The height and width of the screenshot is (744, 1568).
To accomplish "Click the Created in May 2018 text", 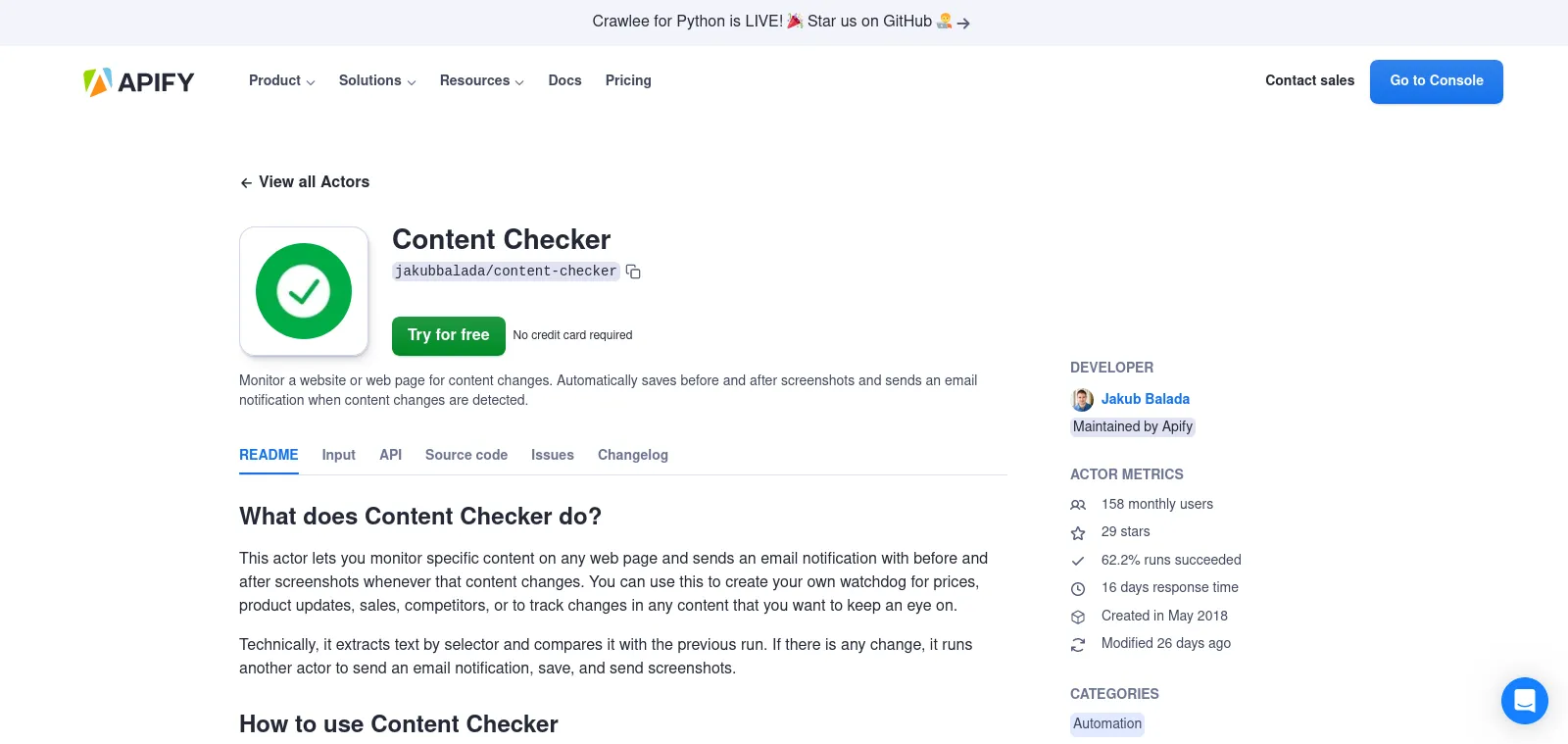I will (1164, 616).
